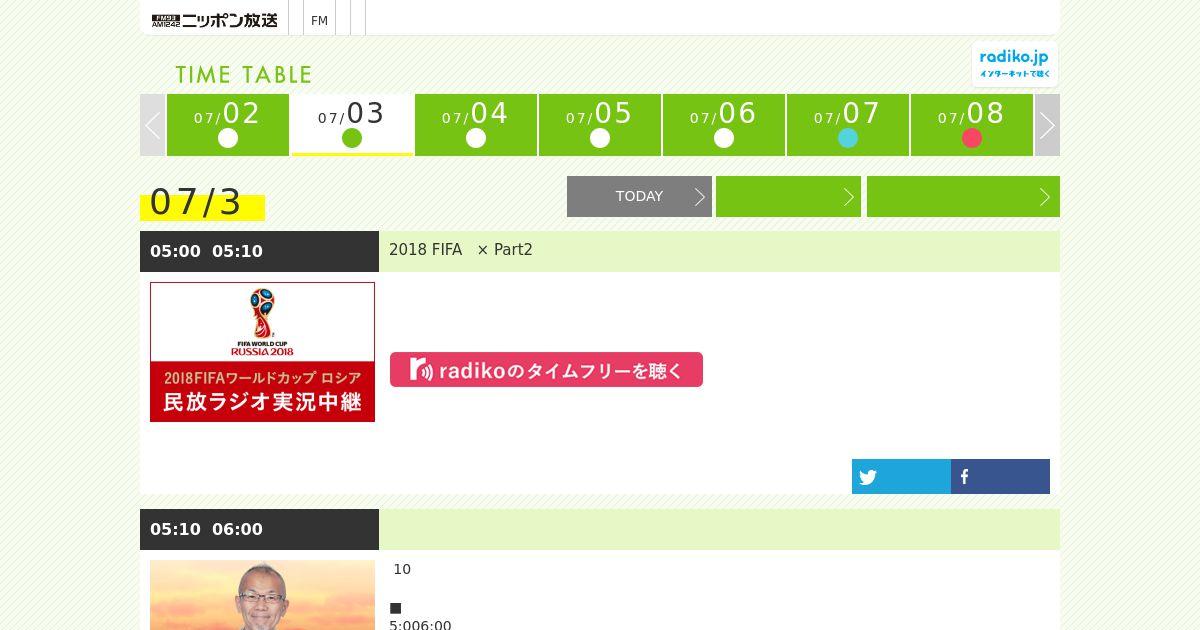Click the TODAY button
This screenshot has width=1200, height=630.
(x=639, y=196)
